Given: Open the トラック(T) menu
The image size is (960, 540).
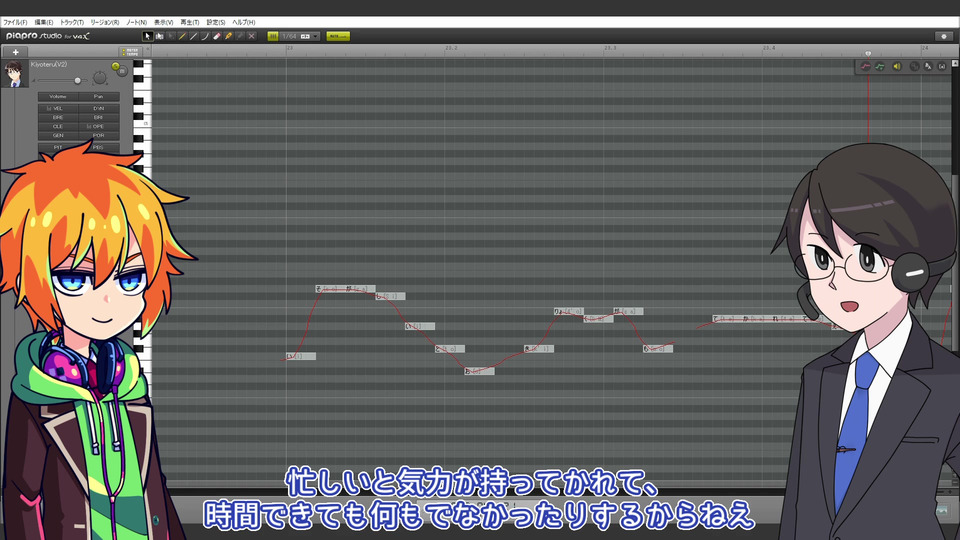Looking at the screenshot, I should (x=72, y=22).
